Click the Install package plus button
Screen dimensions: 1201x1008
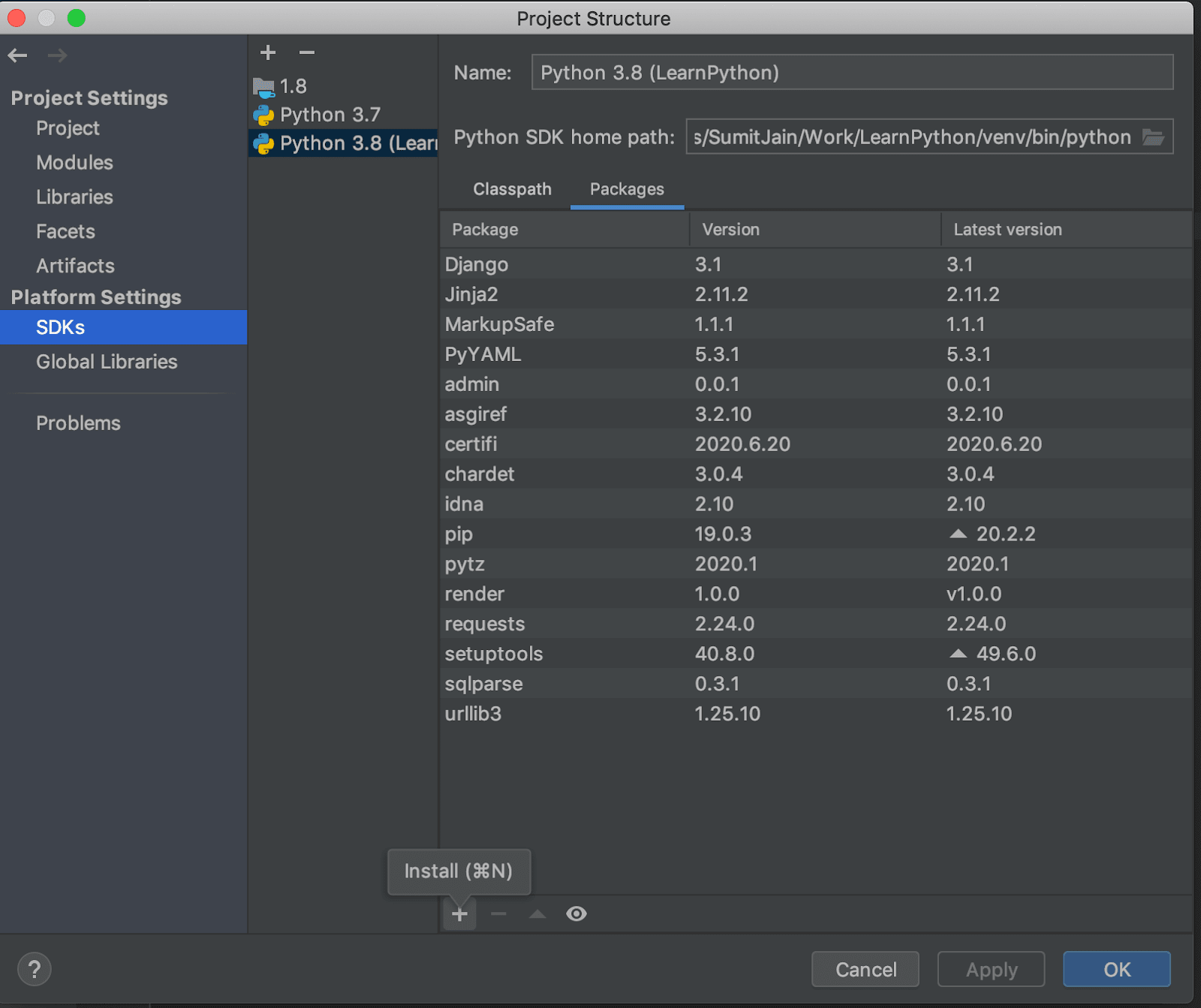(459, 913)
